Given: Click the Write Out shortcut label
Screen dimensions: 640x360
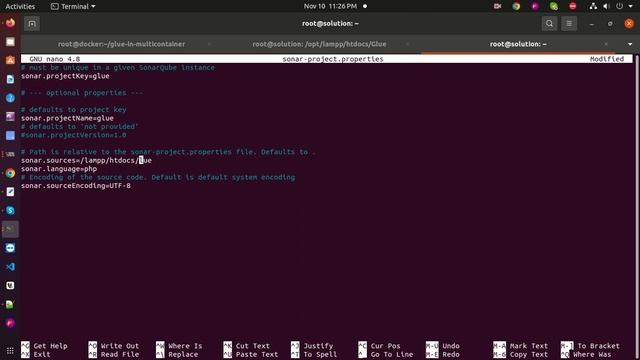Looking at the screenshot, I should tap(120, 346).
